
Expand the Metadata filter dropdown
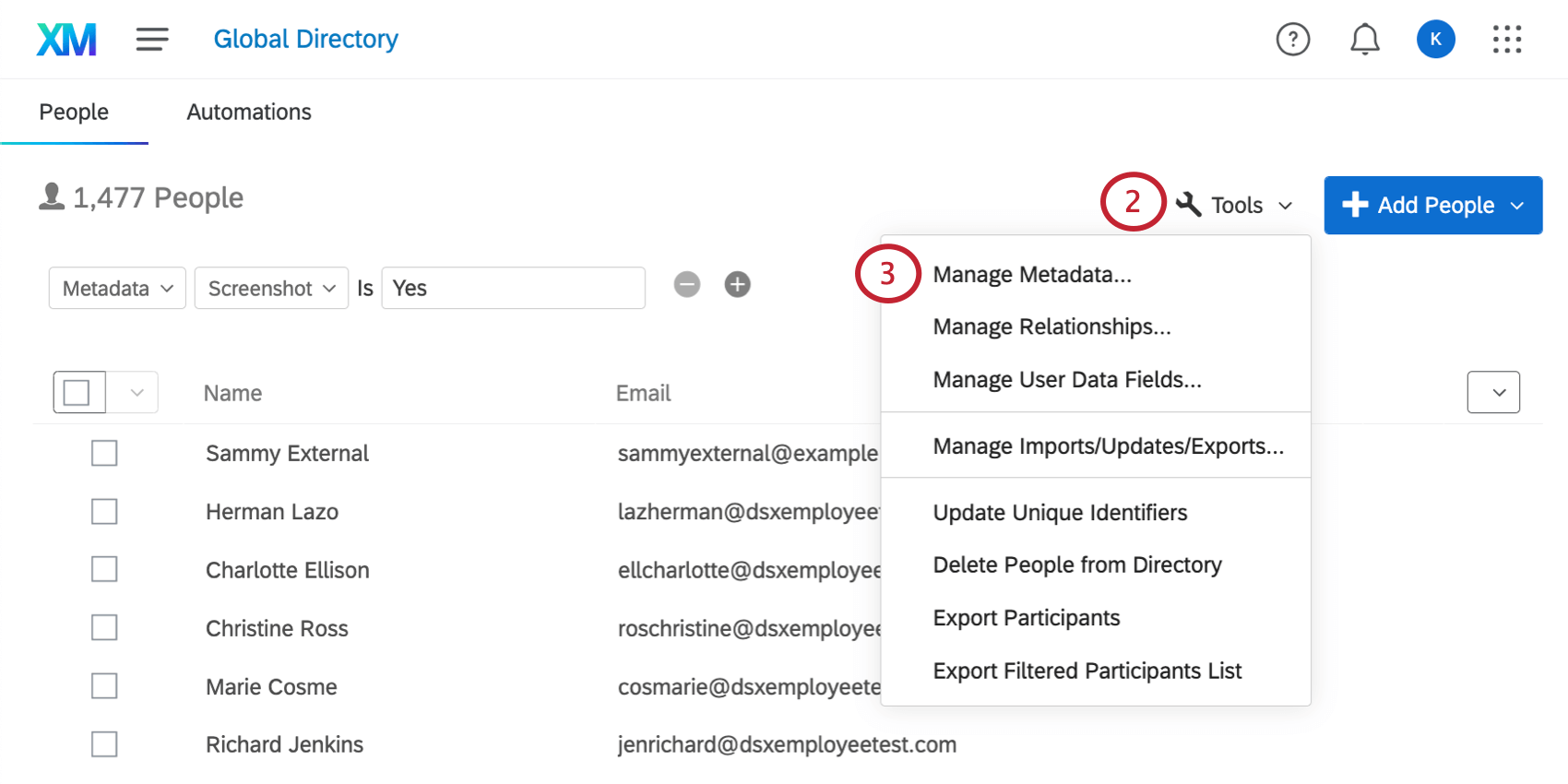click(117, 289)
